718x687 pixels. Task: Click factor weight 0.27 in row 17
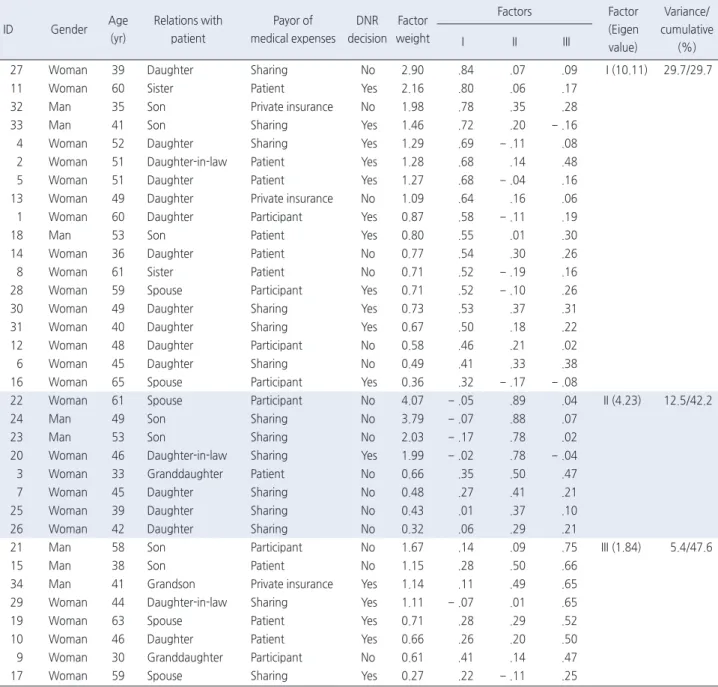[x=413, y=676]
